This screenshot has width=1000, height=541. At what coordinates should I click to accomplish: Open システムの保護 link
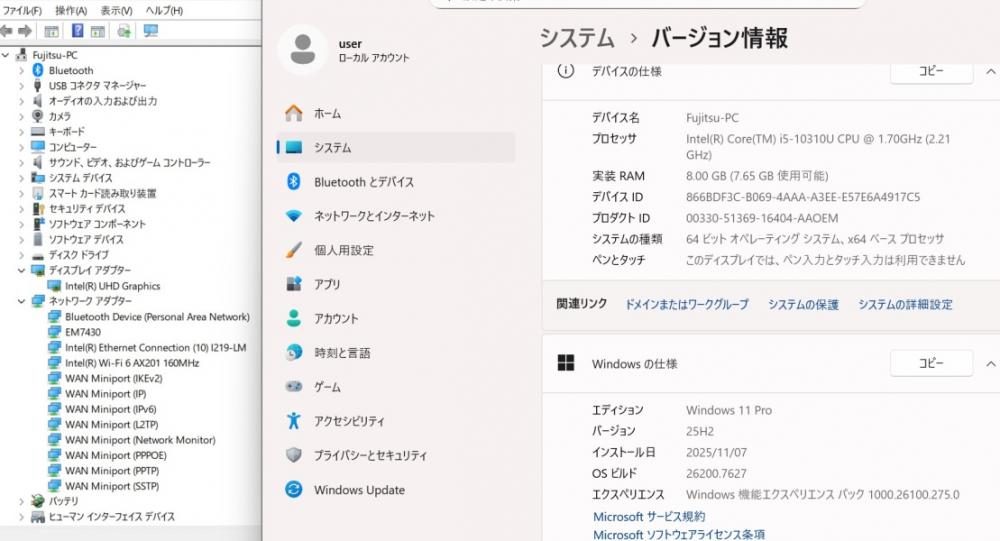tap(803, 304)
